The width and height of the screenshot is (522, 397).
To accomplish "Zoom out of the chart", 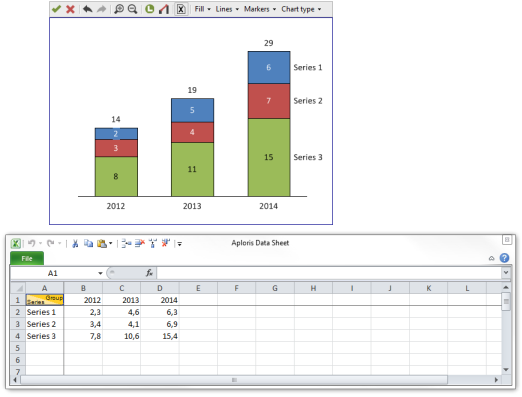I will click(x=132, y=9).
